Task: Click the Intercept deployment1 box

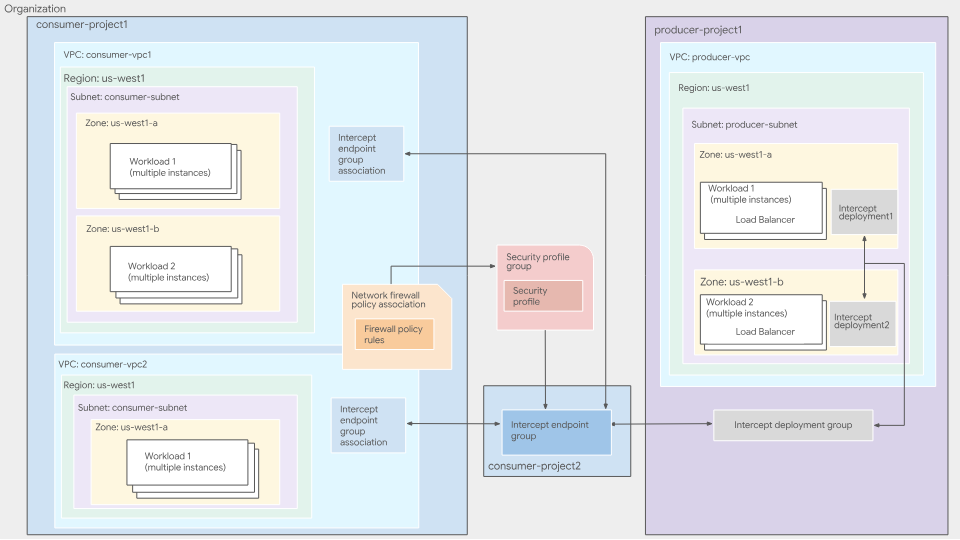Action: point(864,211)
